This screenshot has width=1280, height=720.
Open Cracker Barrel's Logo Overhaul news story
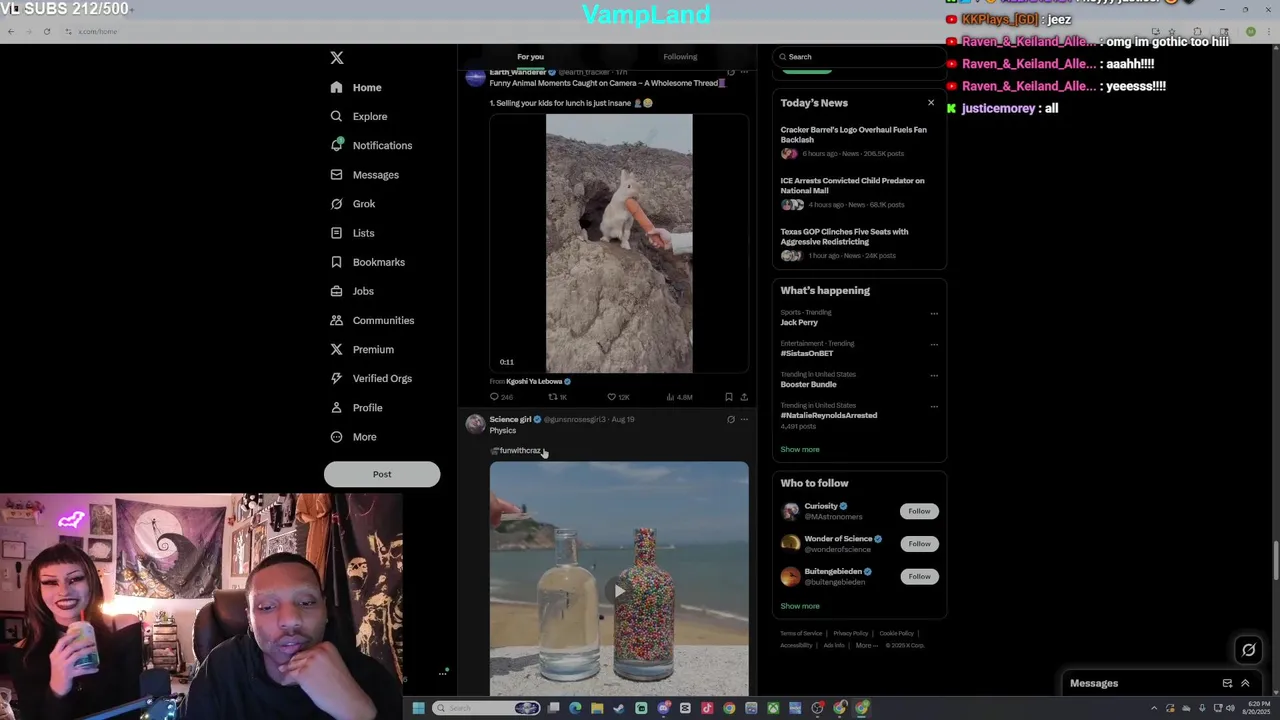click(856, 135)
